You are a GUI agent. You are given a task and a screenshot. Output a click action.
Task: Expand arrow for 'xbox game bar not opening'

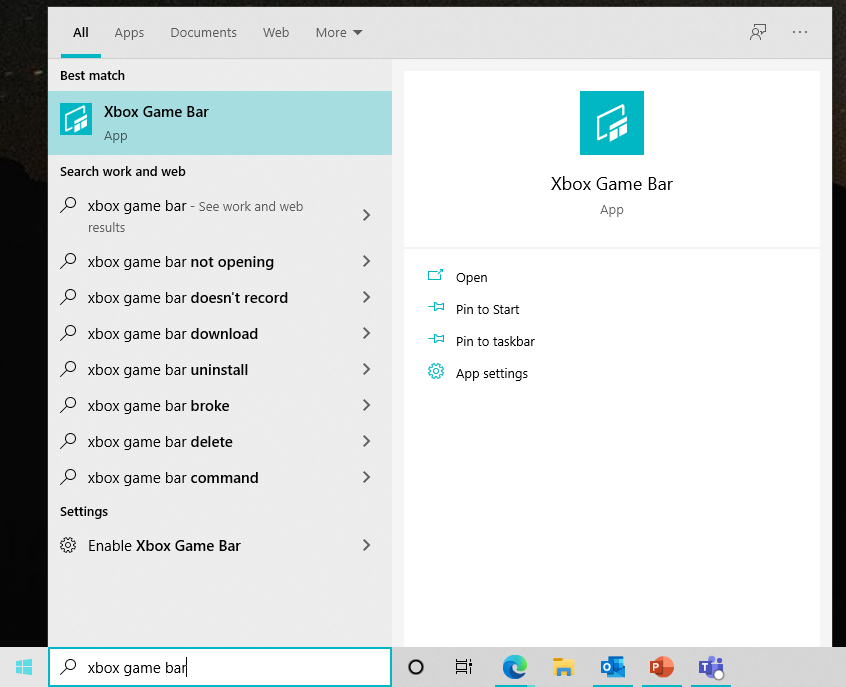coord(366,262)
